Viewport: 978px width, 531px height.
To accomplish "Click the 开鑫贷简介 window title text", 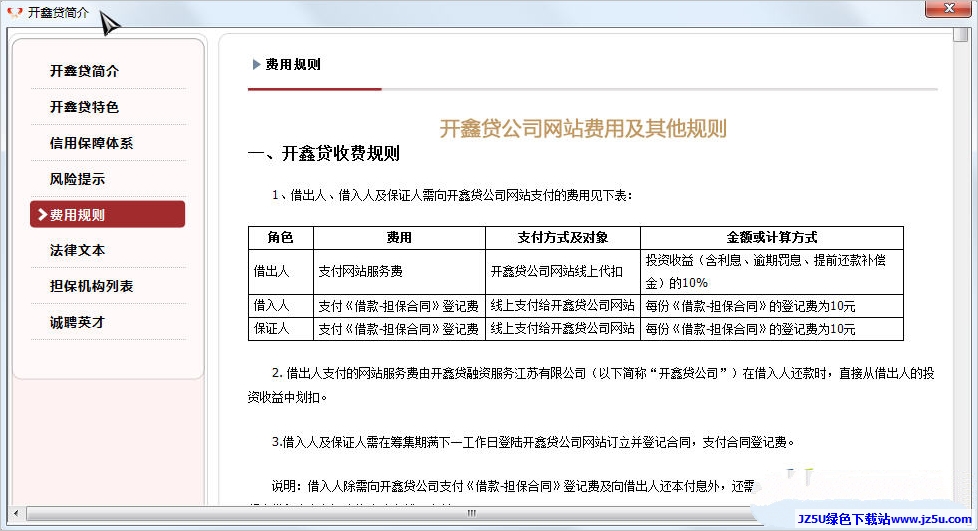I will (x=59, y=12).
